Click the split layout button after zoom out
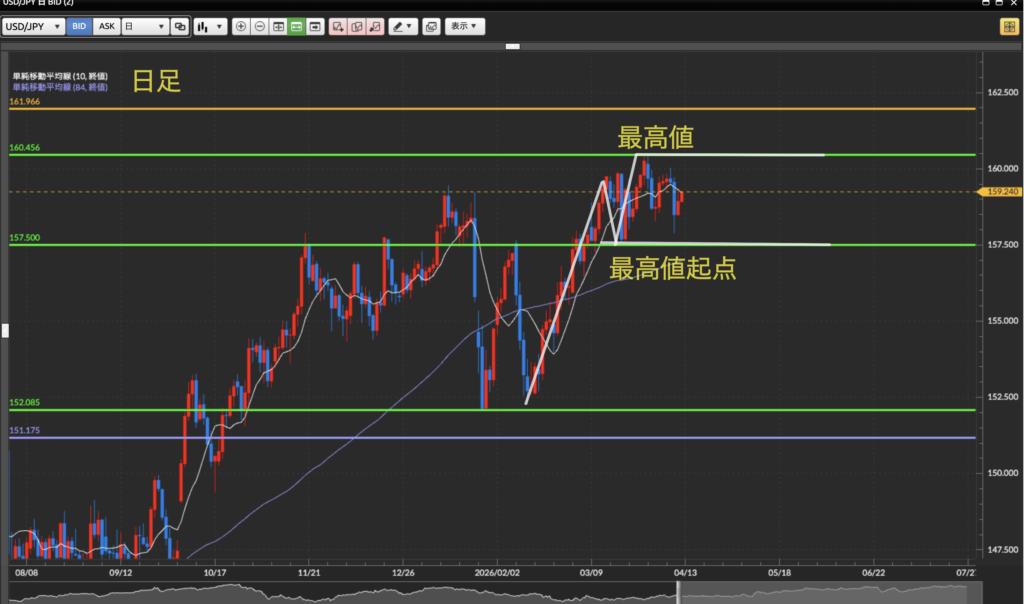 pos(278,27)
